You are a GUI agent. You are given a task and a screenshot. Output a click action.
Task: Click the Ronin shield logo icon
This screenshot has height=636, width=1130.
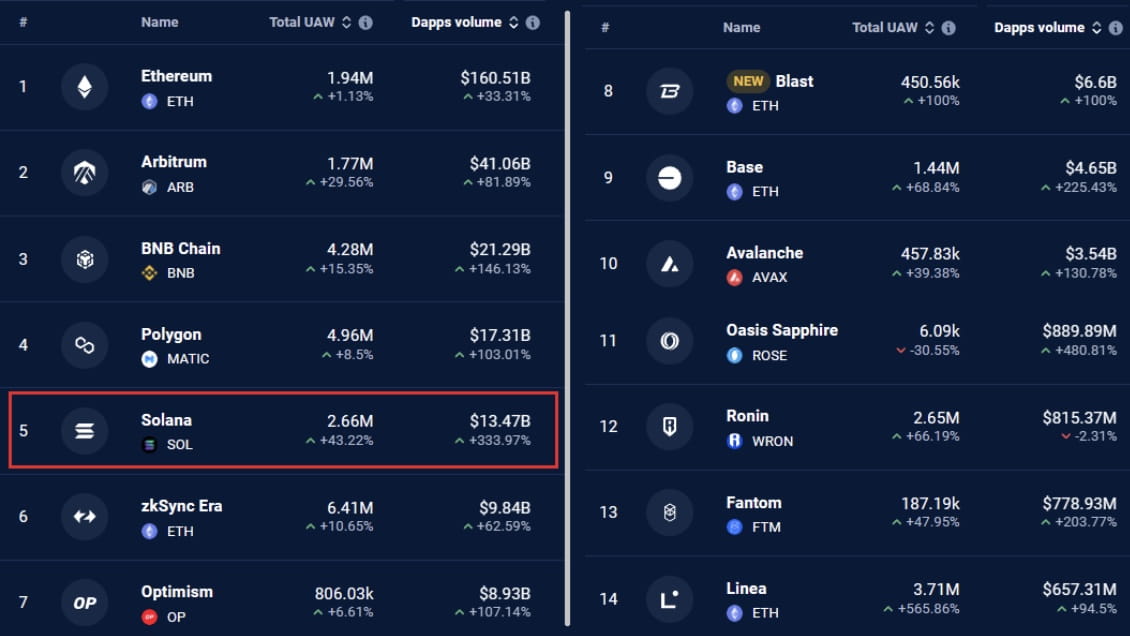click(x=670, y=427)
